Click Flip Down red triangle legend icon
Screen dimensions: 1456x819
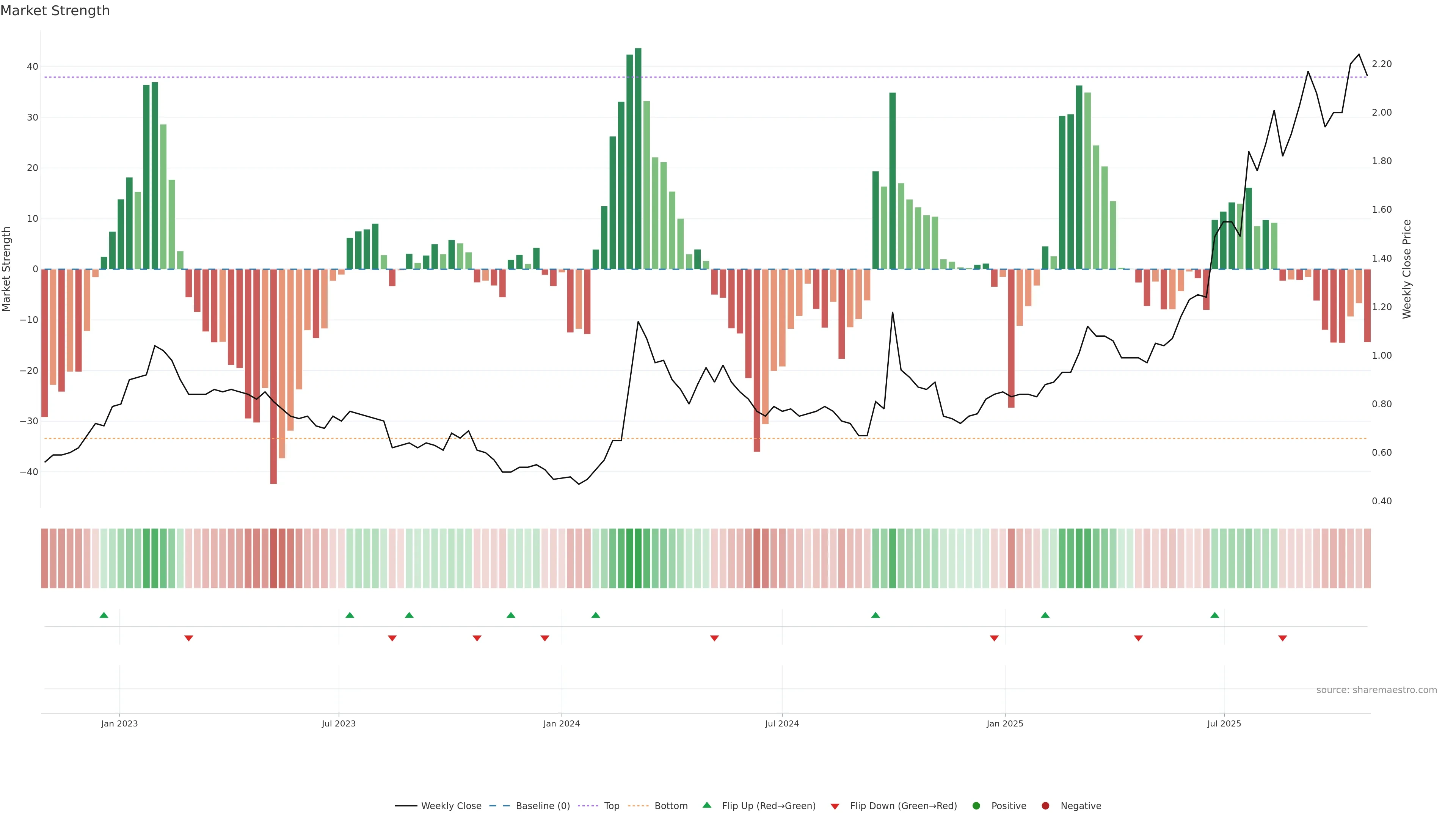835,806
